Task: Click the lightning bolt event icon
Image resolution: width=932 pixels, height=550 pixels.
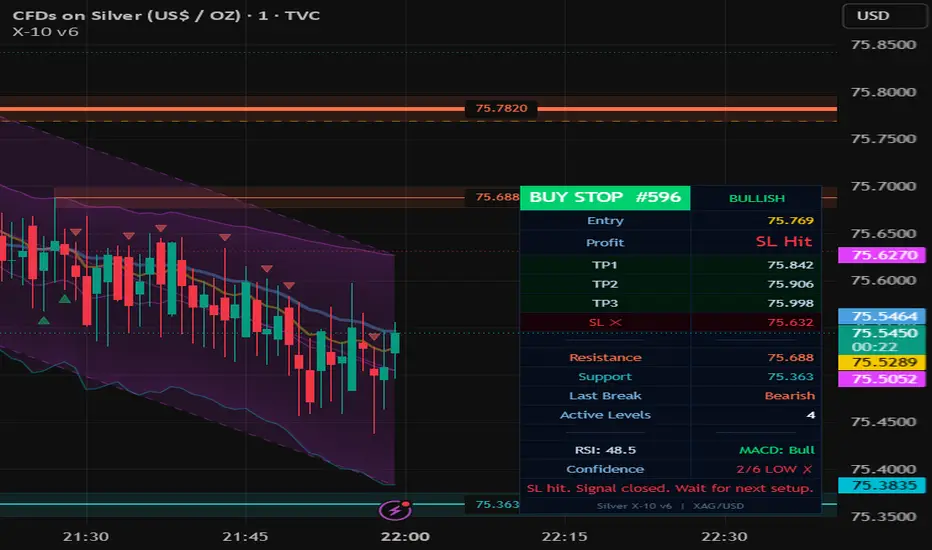Action: [x=395, y=510]
